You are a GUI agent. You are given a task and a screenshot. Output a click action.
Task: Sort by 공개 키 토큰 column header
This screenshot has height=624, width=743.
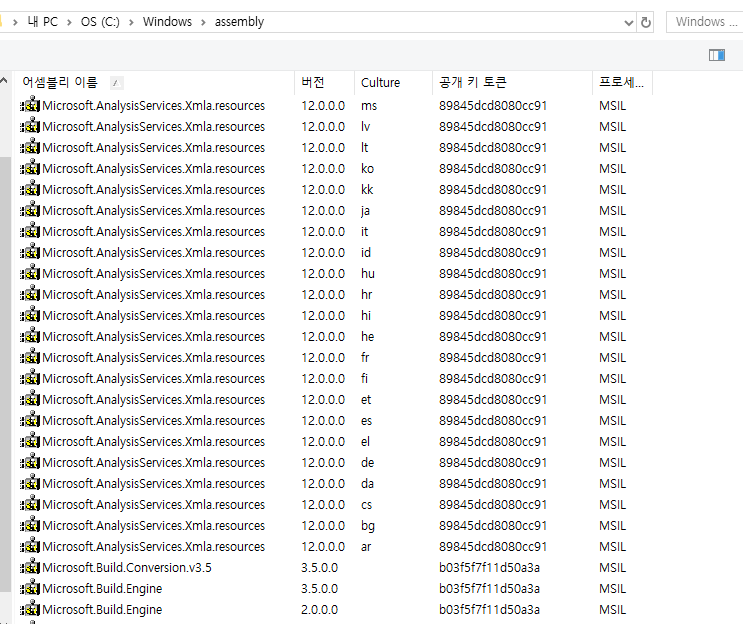(512, 82)
